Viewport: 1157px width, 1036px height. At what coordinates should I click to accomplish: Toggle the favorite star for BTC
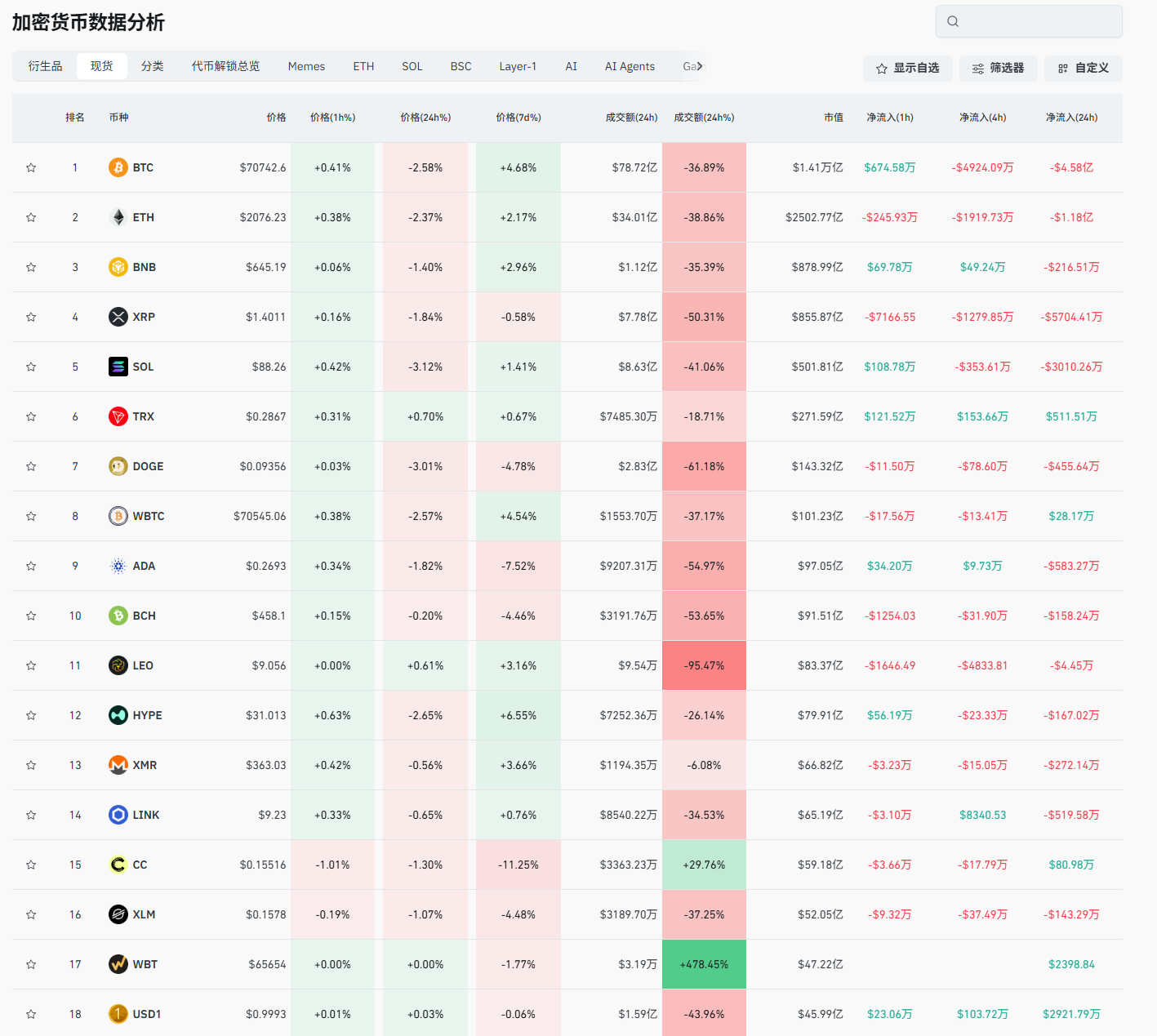[31, 167]
